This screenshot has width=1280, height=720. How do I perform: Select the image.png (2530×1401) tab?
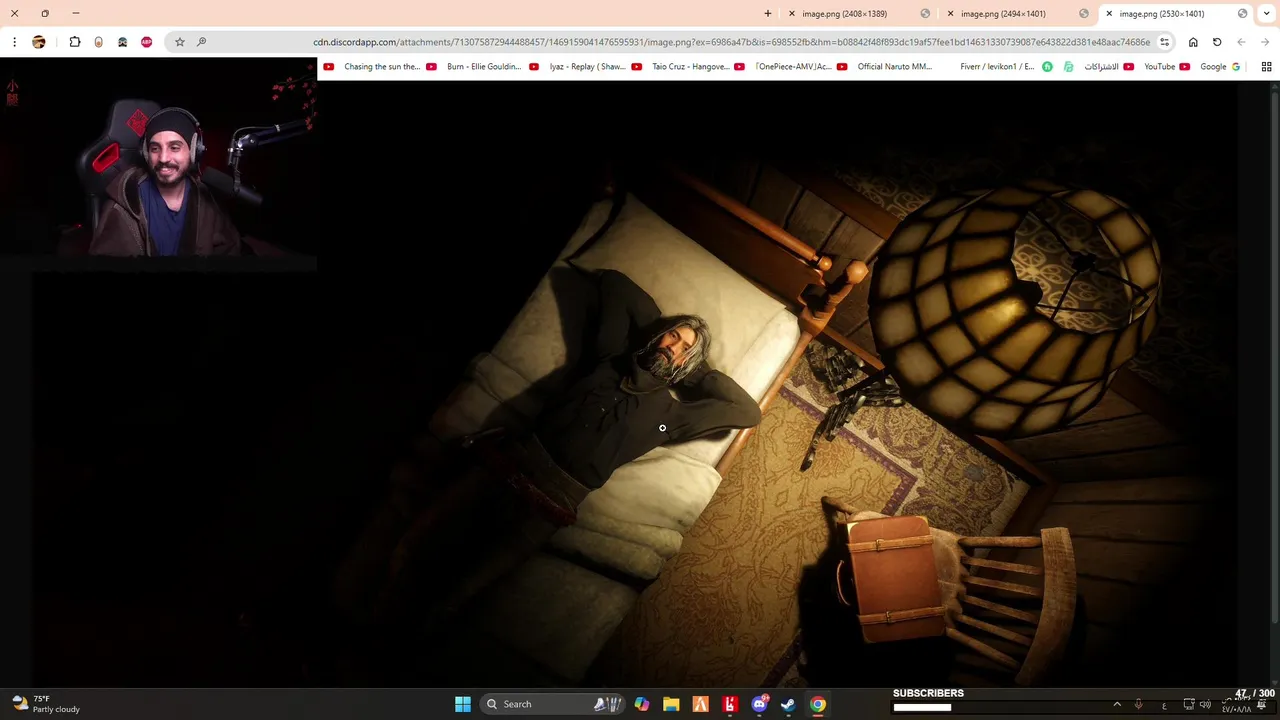(x=1175, y=14)
